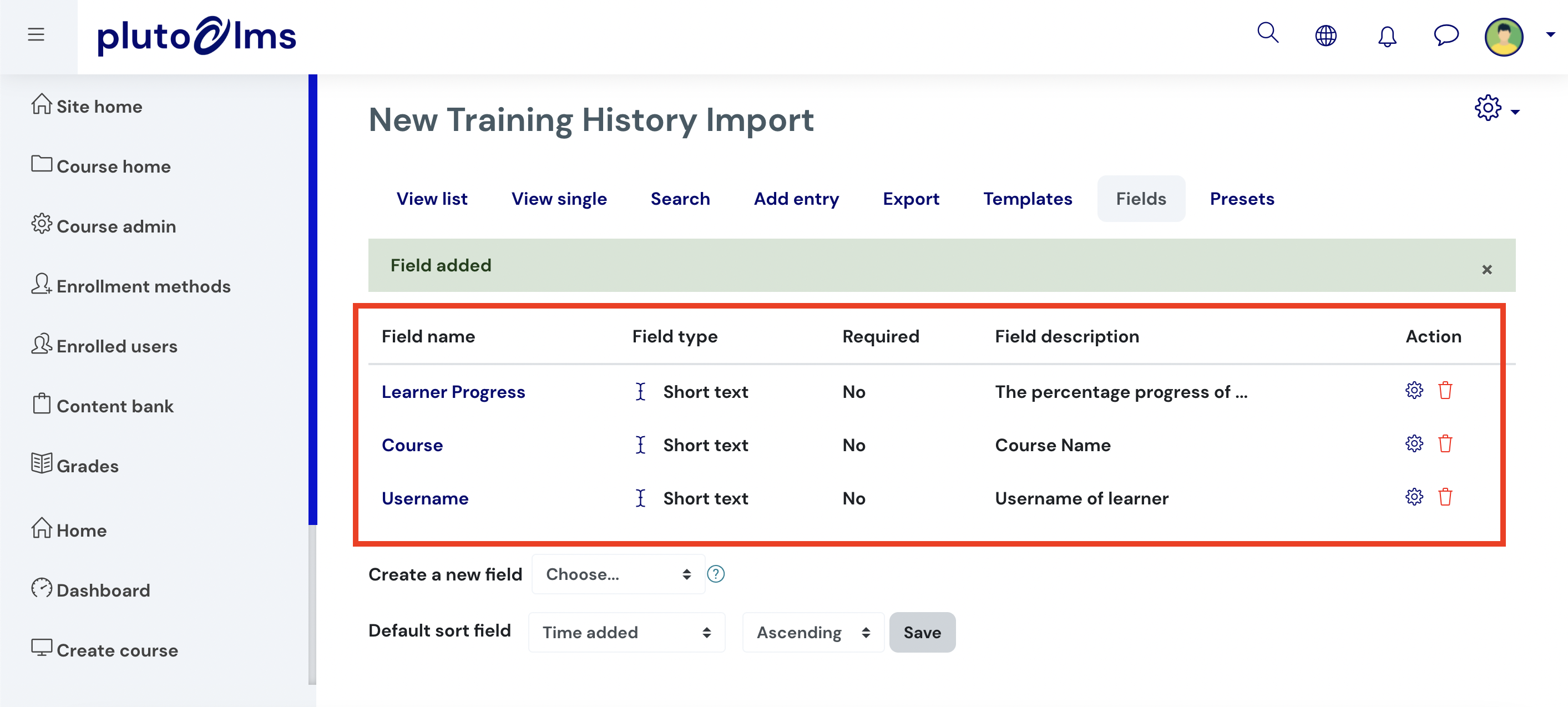Open Grades label

pos(88,466)
